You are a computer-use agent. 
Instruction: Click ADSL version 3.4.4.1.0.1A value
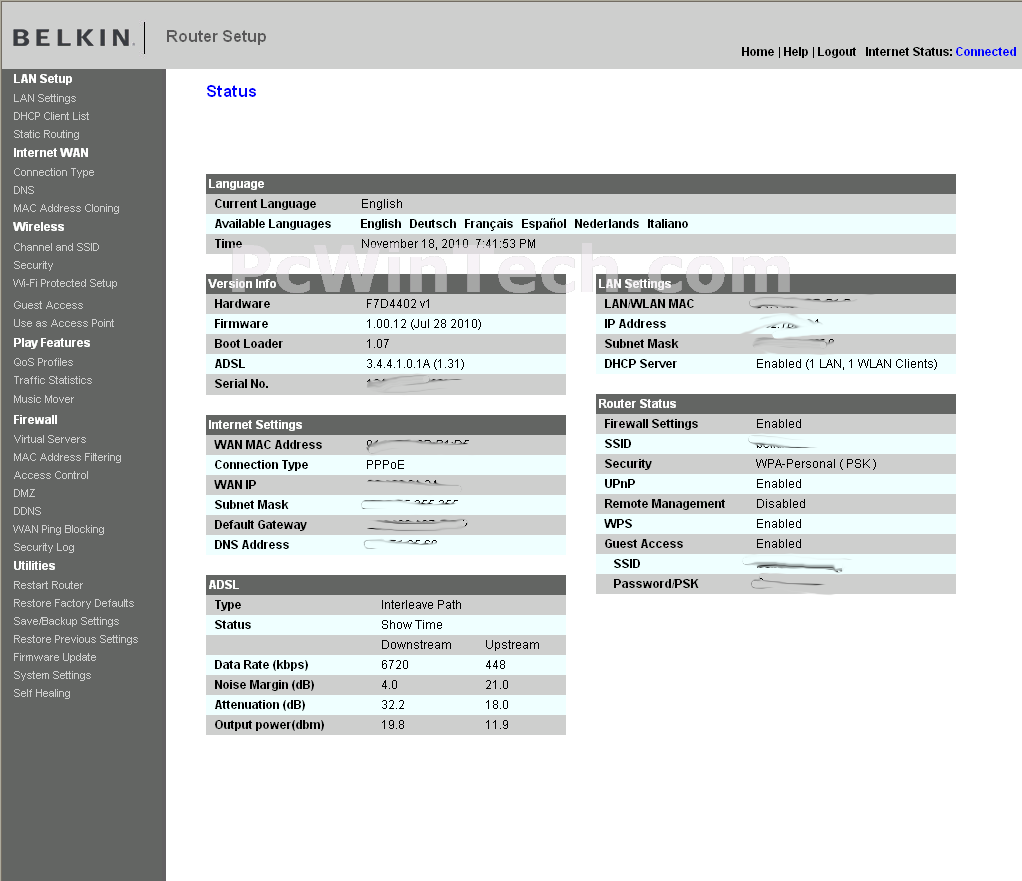(x=415, y=364)
